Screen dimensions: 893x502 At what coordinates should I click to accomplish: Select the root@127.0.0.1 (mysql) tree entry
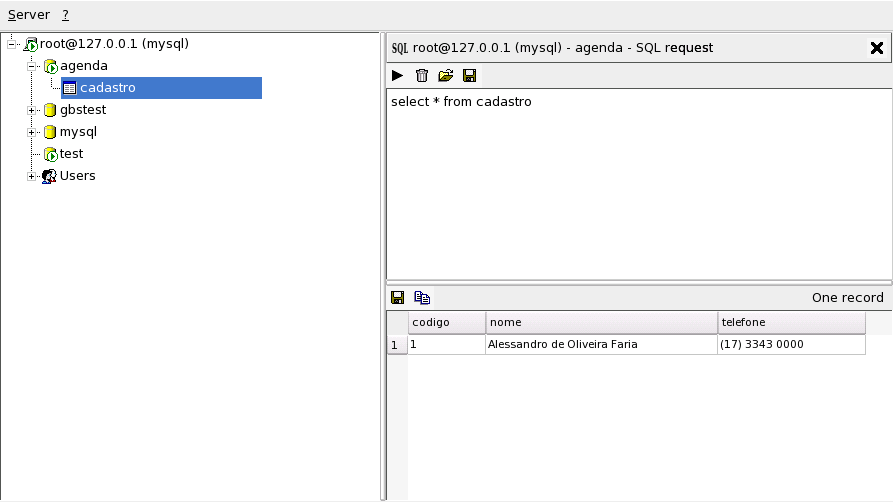click(x=114, y=44)
